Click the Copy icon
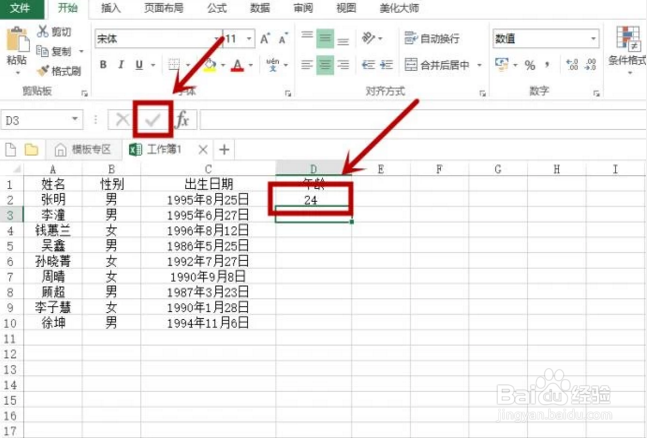Viewport: 648px width, 438px height. click(x=43, y=51)
